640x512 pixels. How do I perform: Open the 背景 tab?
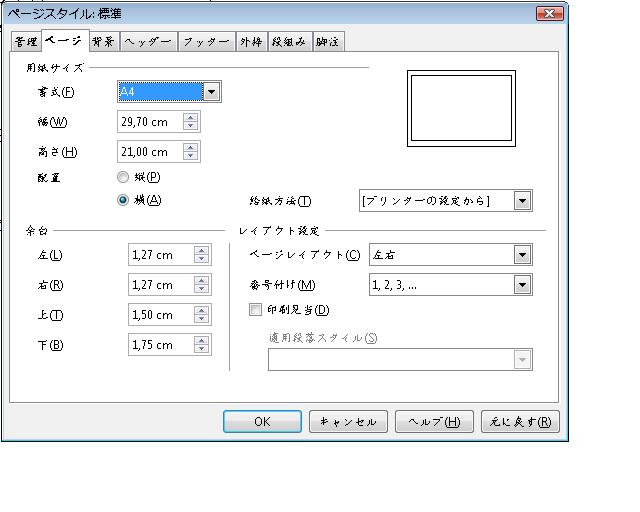tap(102, 42)
